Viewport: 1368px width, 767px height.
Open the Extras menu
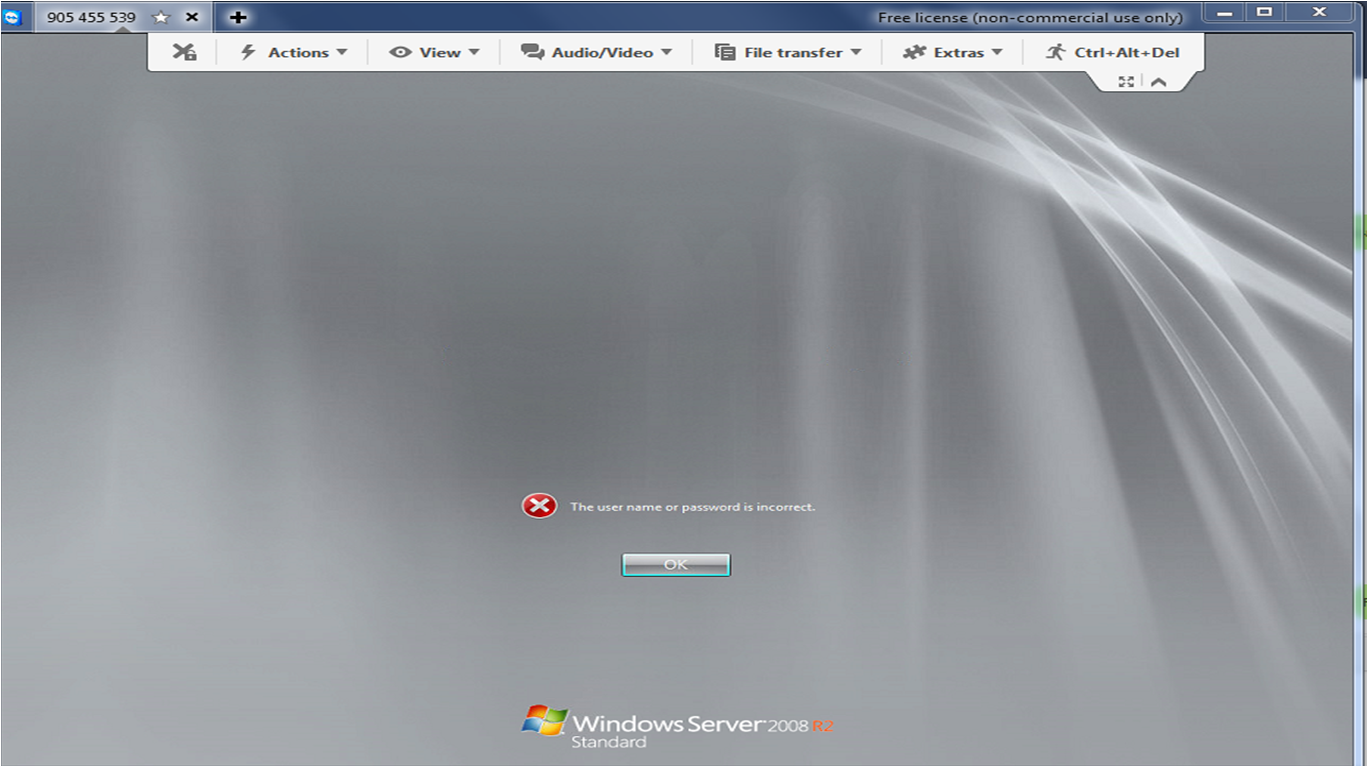point(952,52)
